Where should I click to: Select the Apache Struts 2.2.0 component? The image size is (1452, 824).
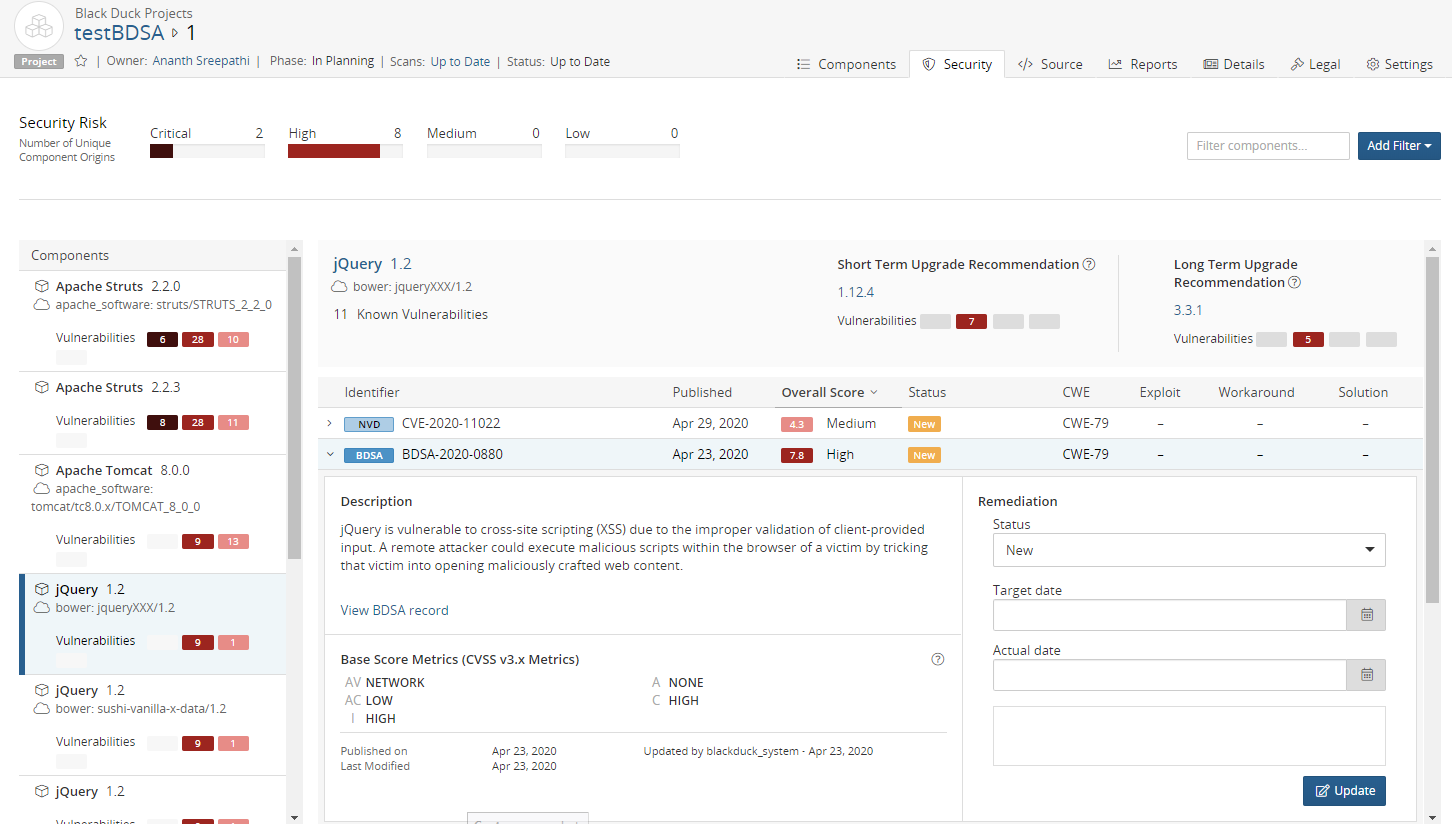153,320
